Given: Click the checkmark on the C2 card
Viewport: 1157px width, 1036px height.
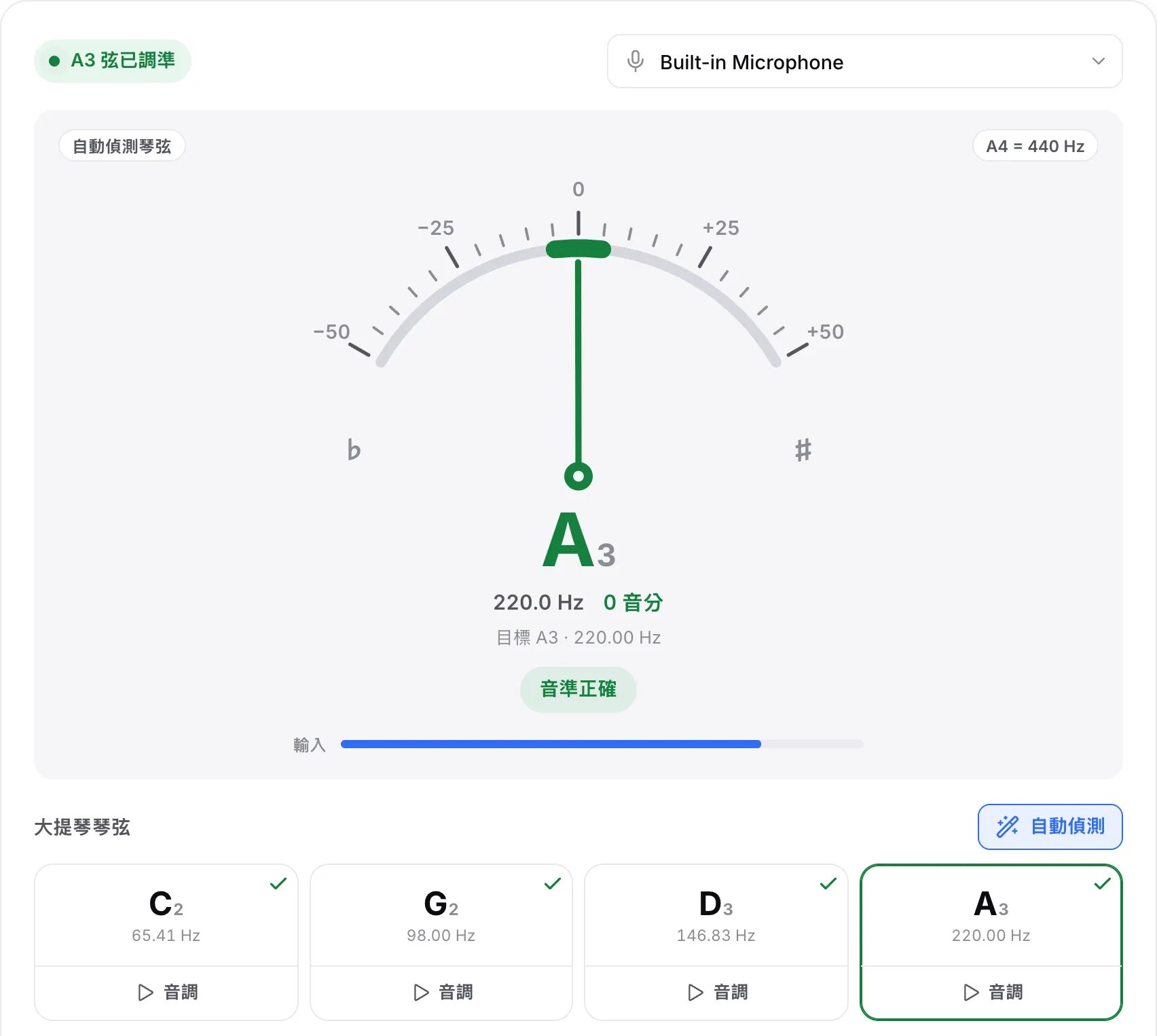Looking at the screenshot, I should tap(278, 884).
